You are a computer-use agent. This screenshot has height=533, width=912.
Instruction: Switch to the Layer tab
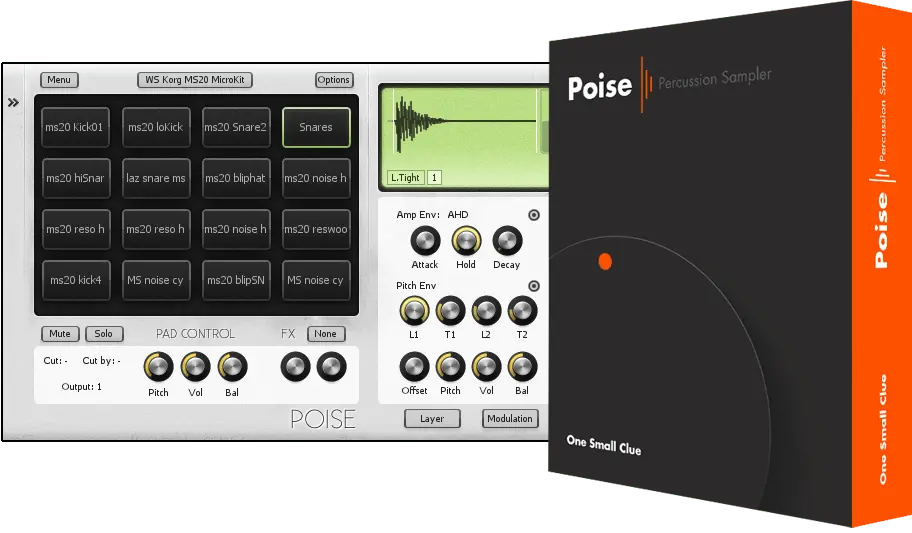432,419
